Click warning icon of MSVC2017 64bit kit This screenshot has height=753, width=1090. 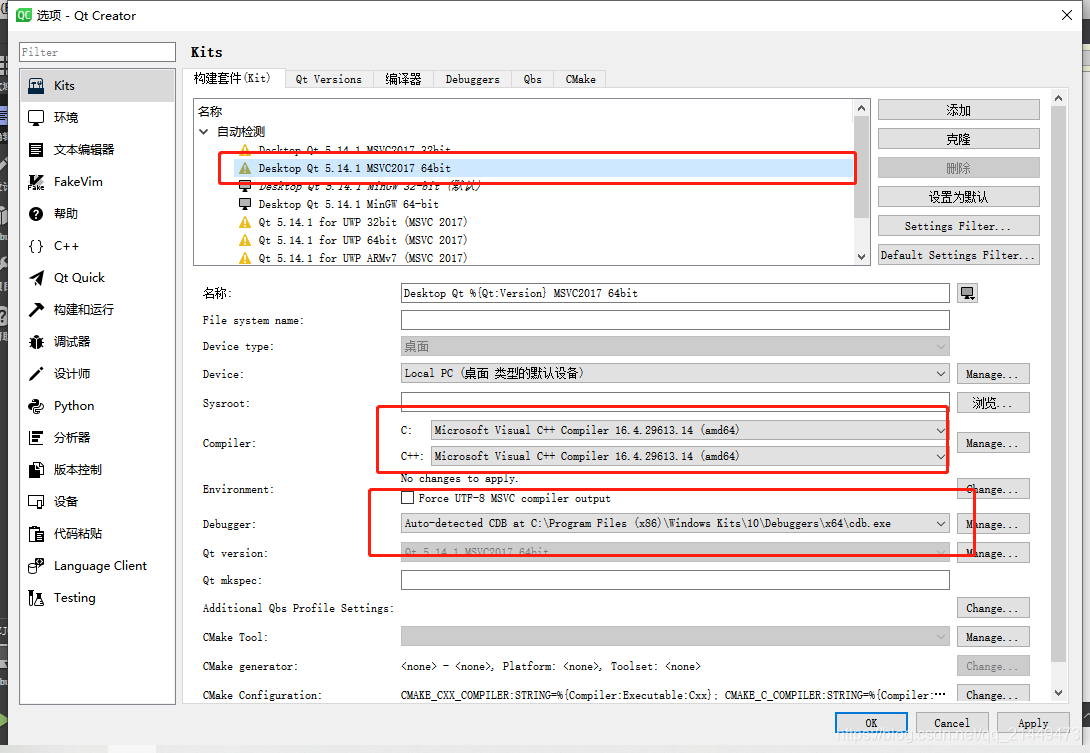tap(245, 168)
